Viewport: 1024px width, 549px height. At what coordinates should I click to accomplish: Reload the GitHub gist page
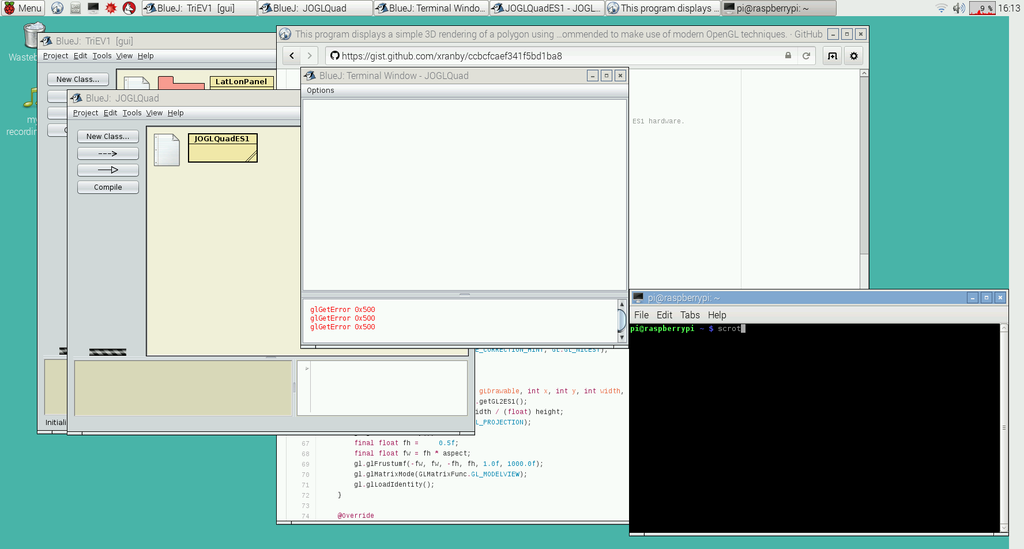807,56
